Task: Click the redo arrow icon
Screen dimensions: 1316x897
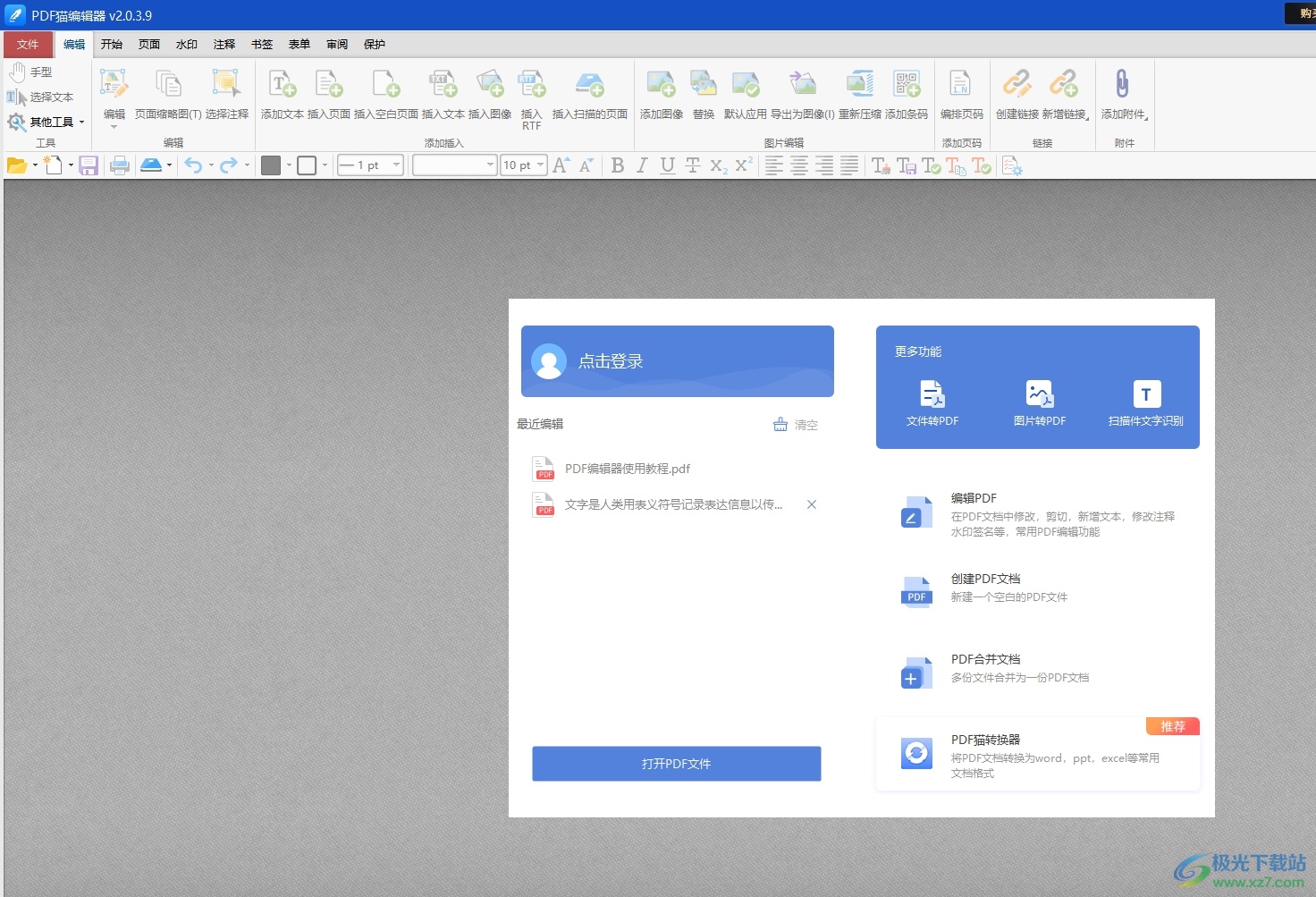Action: point(229,165)
